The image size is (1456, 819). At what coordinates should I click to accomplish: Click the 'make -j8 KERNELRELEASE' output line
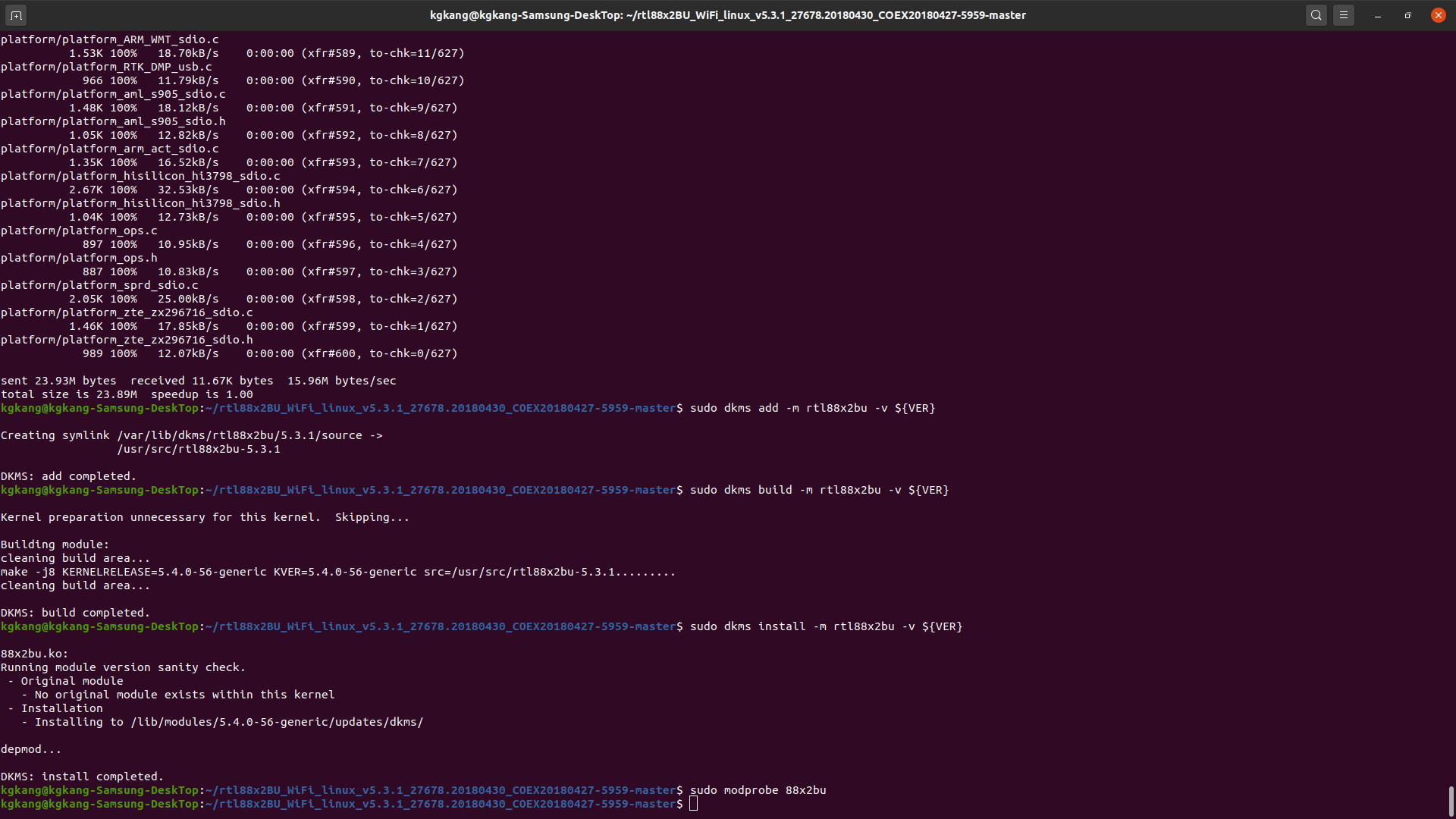pyautogui.click(x=337, y=572)
